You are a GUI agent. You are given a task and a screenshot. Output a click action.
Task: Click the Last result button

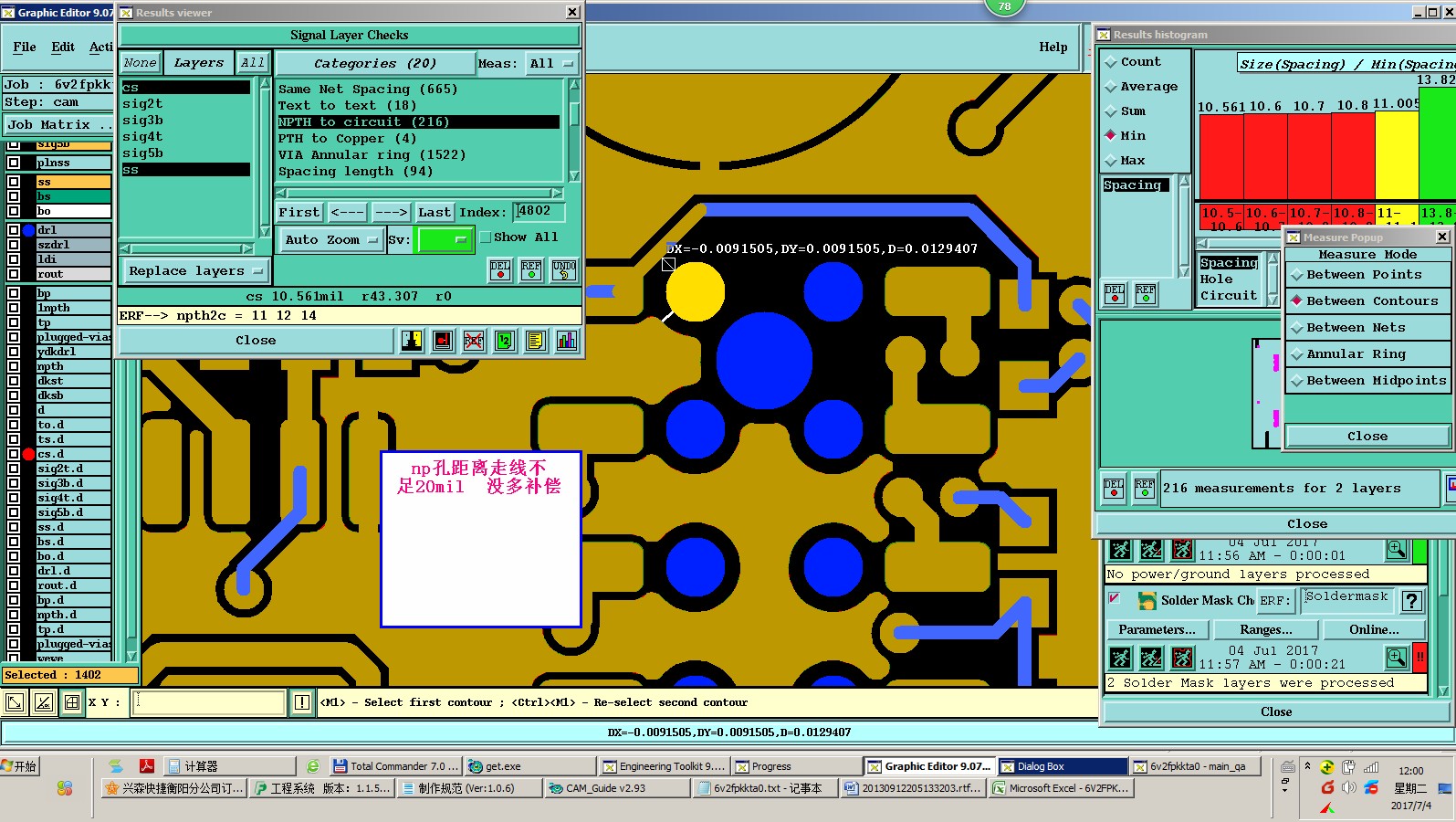click(x=434, y=213)
